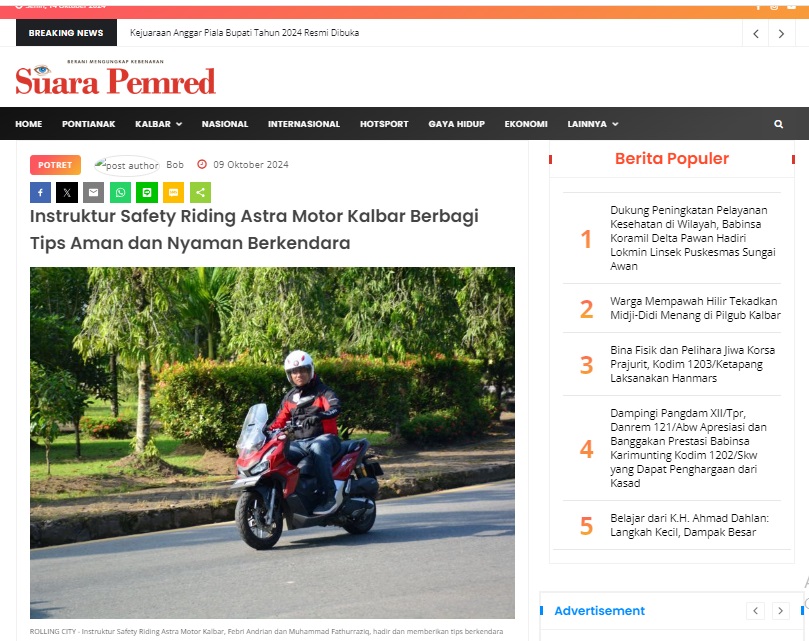Open the Pontianak menu section
Viewport: 809px width, 641px height.
tap(89, 124)
